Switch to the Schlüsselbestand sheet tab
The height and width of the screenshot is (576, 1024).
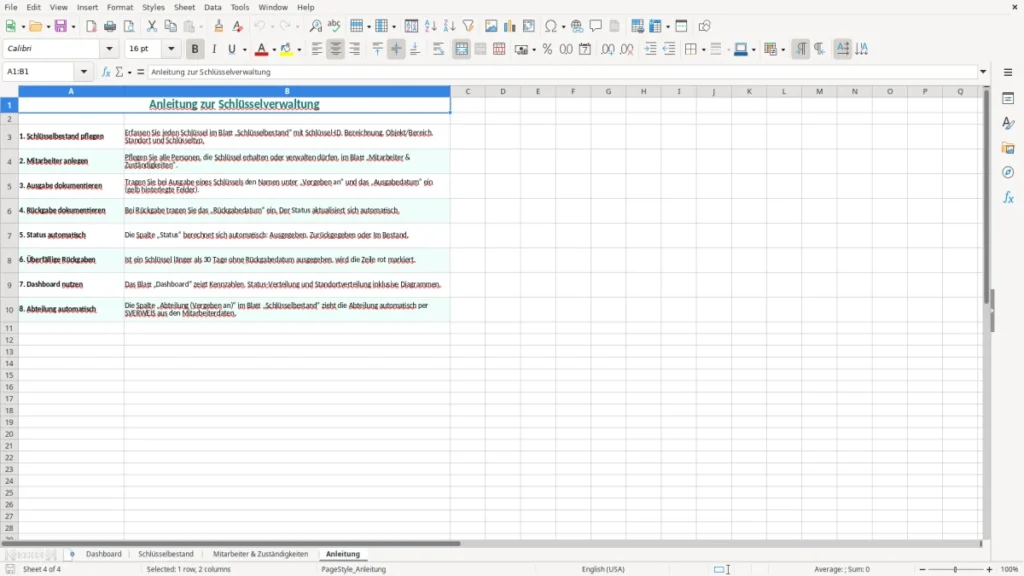click(x=166, y=554)
